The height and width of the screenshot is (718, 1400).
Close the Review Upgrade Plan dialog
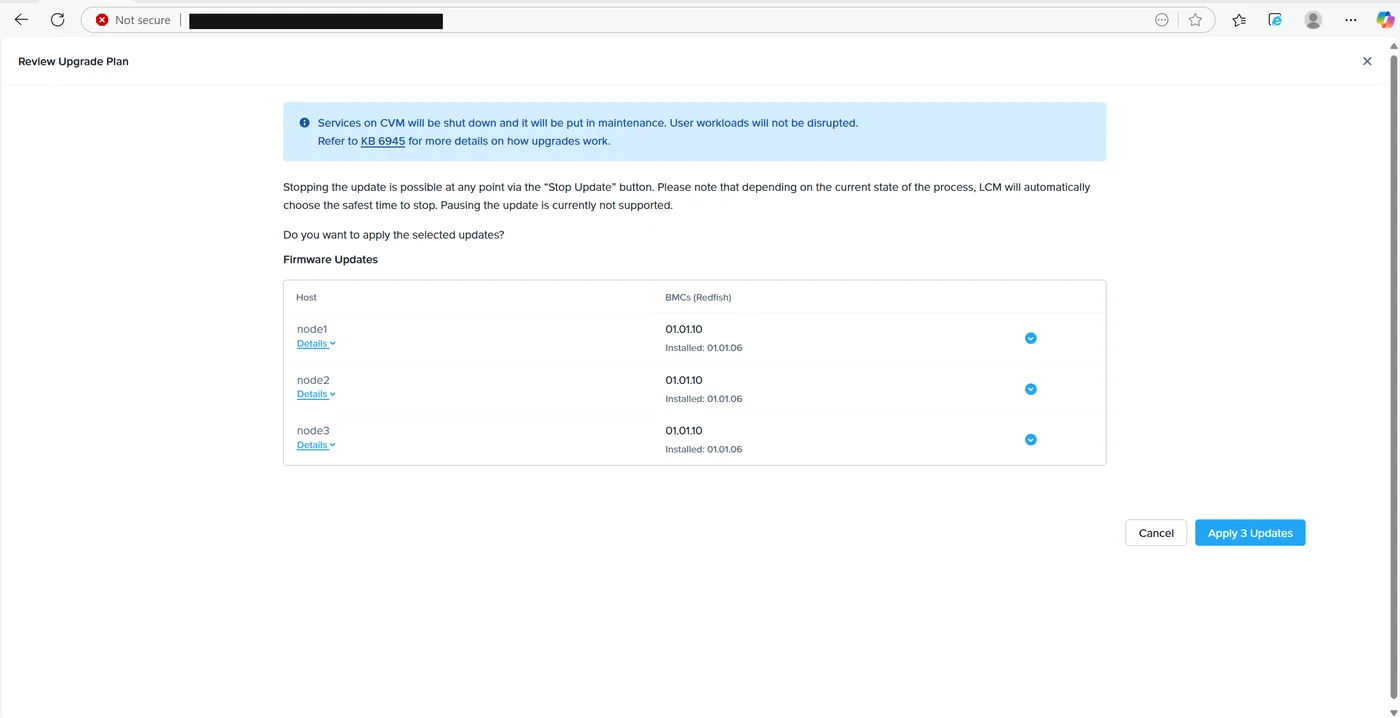pyautogui.click(x=1367, y=61)
